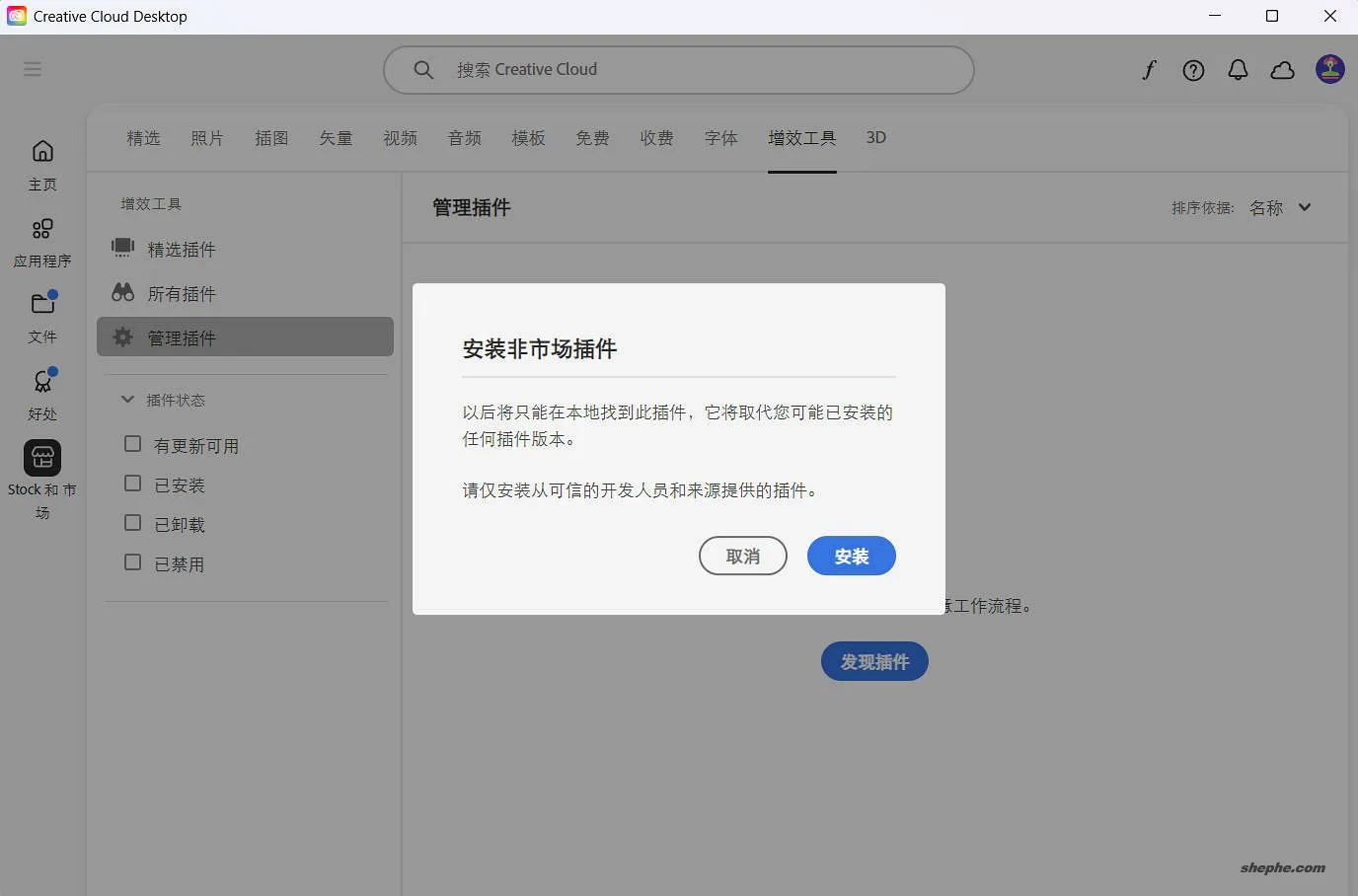Open the user profile avatar
1358x896 pixels.
tap(1329, 69)
